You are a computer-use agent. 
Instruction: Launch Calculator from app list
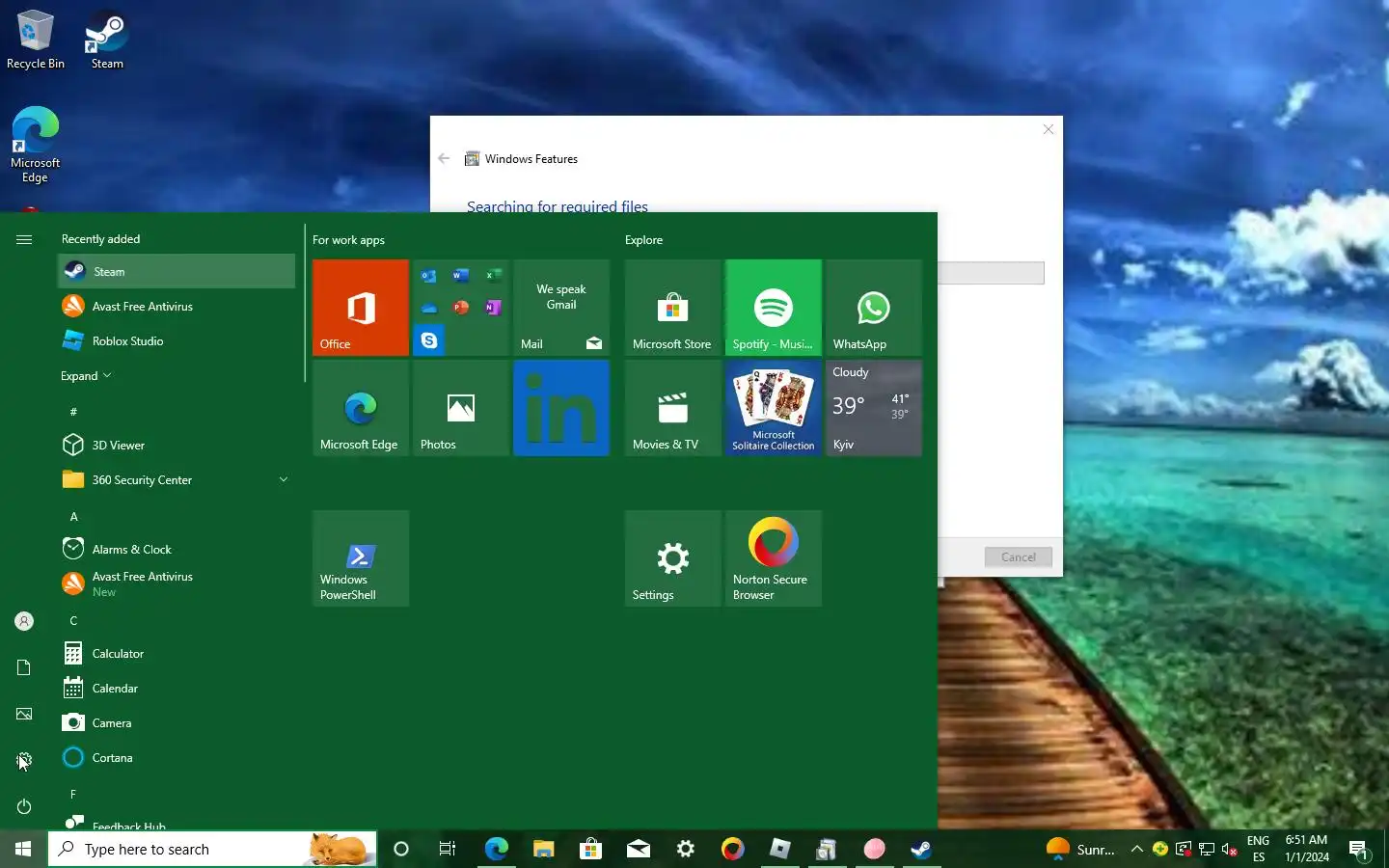click(x=177, y=653)
